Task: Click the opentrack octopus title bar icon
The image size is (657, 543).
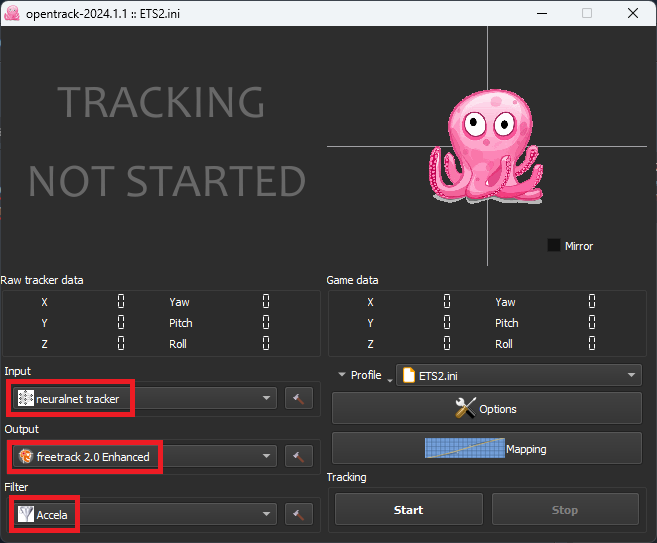Action: (x=12, y=13)
